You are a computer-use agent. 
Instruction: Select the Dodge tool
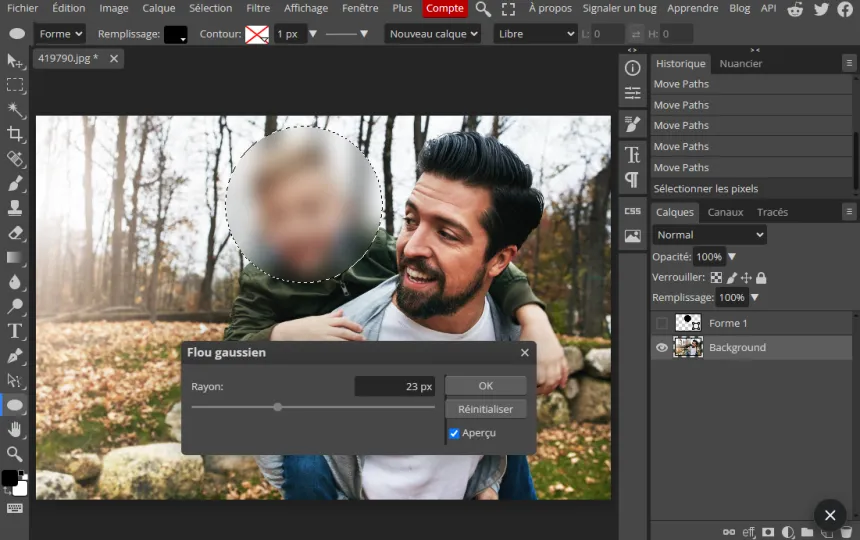click(14, 306)
